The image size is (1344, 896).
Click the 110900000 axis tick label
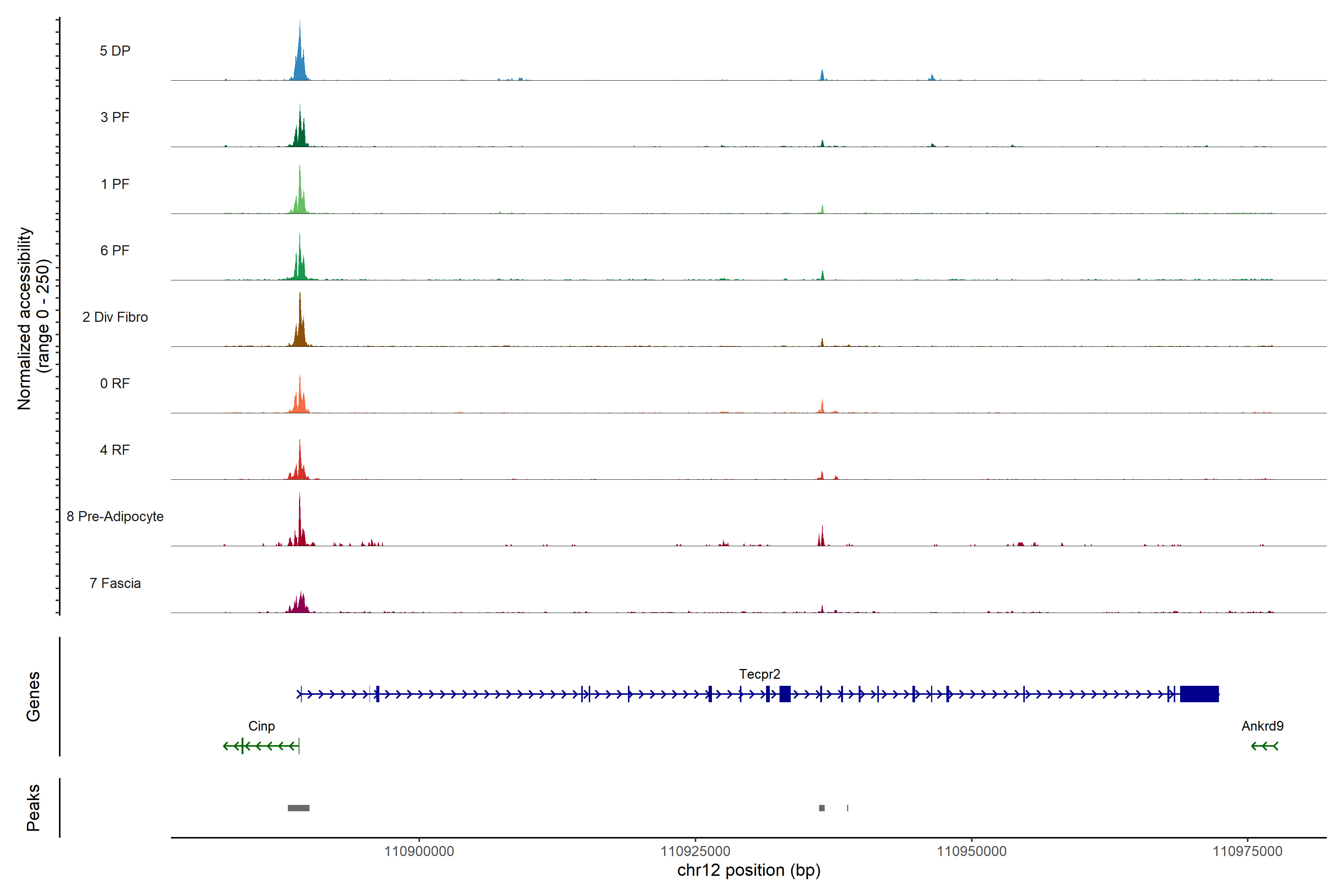tap(419, 852)
